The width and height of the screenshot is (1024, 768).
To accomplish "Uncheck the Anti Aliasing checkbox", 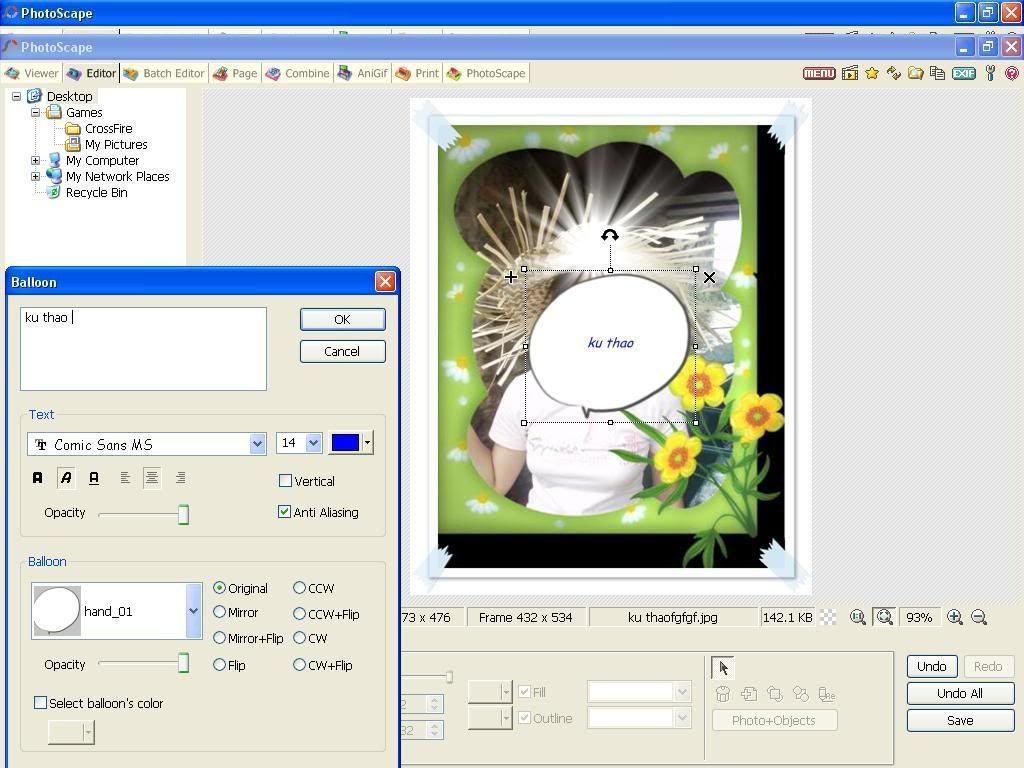I will pos(286,512).
